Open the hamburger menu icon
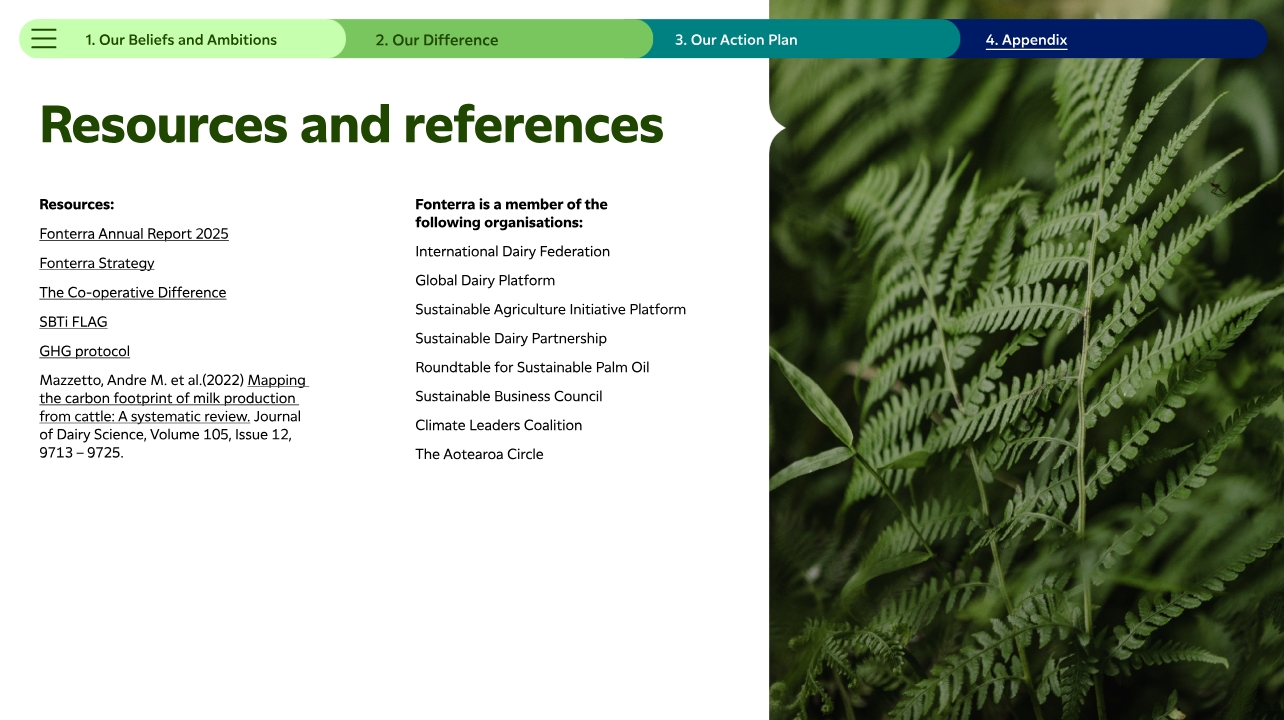The height and width of the screenshot is (720, 1284). (44, 39)
